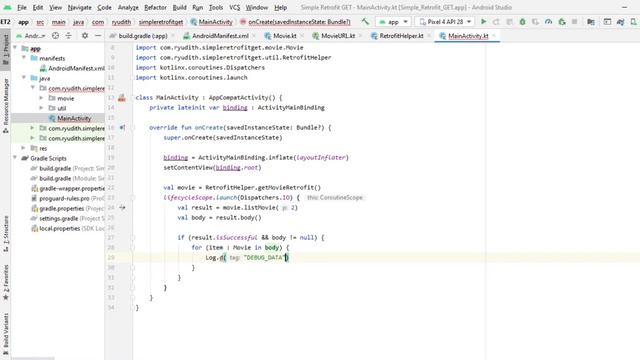Switch to the Movie.kt tab

(x=284, y=36)
